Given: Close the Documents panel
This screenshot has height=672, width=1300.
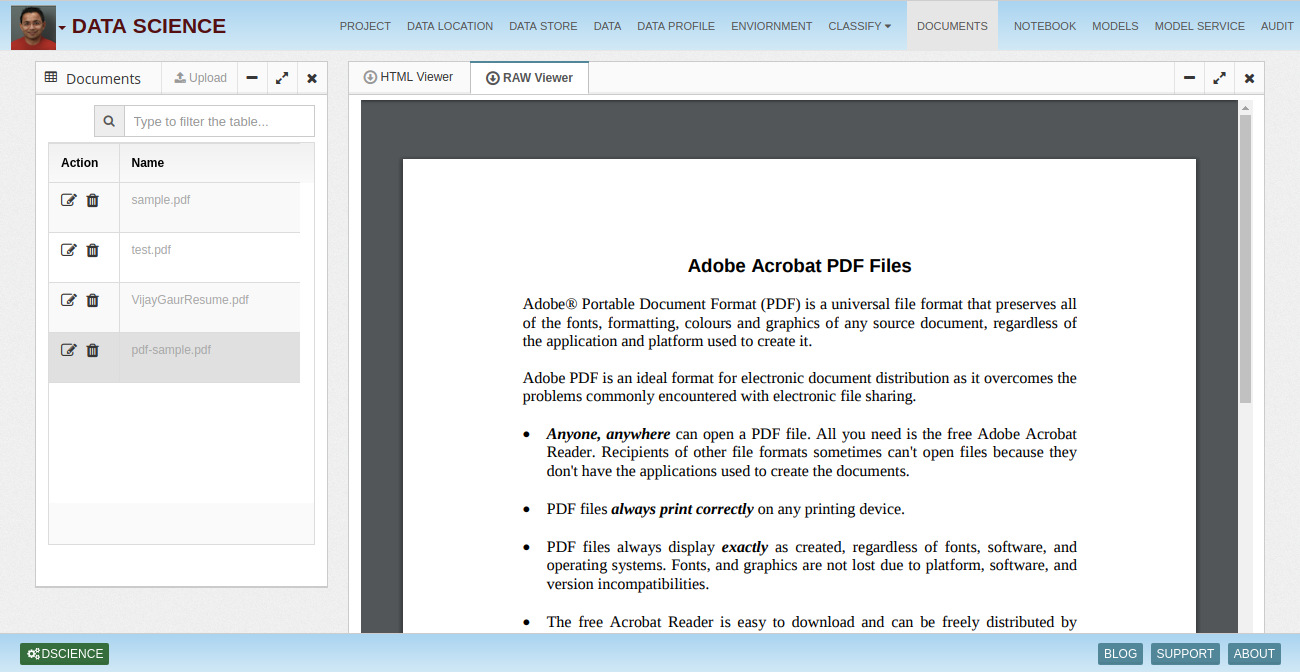Looking at the screenshot, I should pos(312,78).
